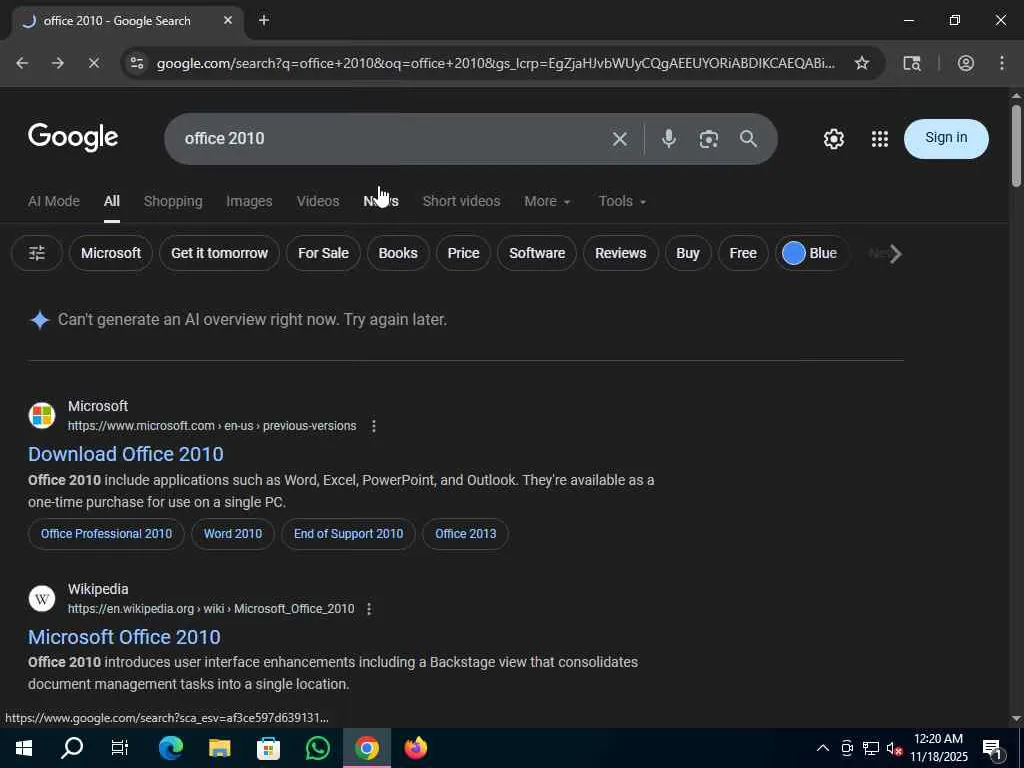The height and width of the screenshot is (768, 1024).
Task: Open File Explorer from taskbar
Action: (219, 748)
